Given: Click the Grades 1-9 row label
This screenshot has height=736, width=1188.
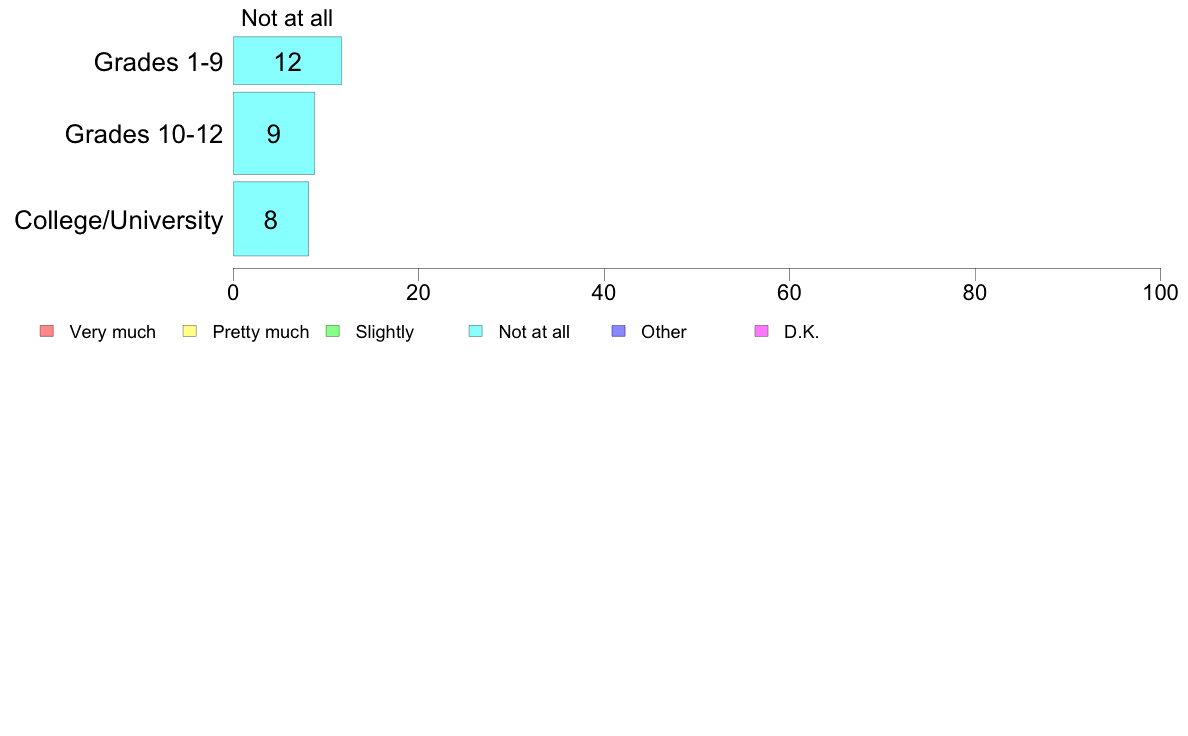Looking at the screenshot, I should coord(158,61).
